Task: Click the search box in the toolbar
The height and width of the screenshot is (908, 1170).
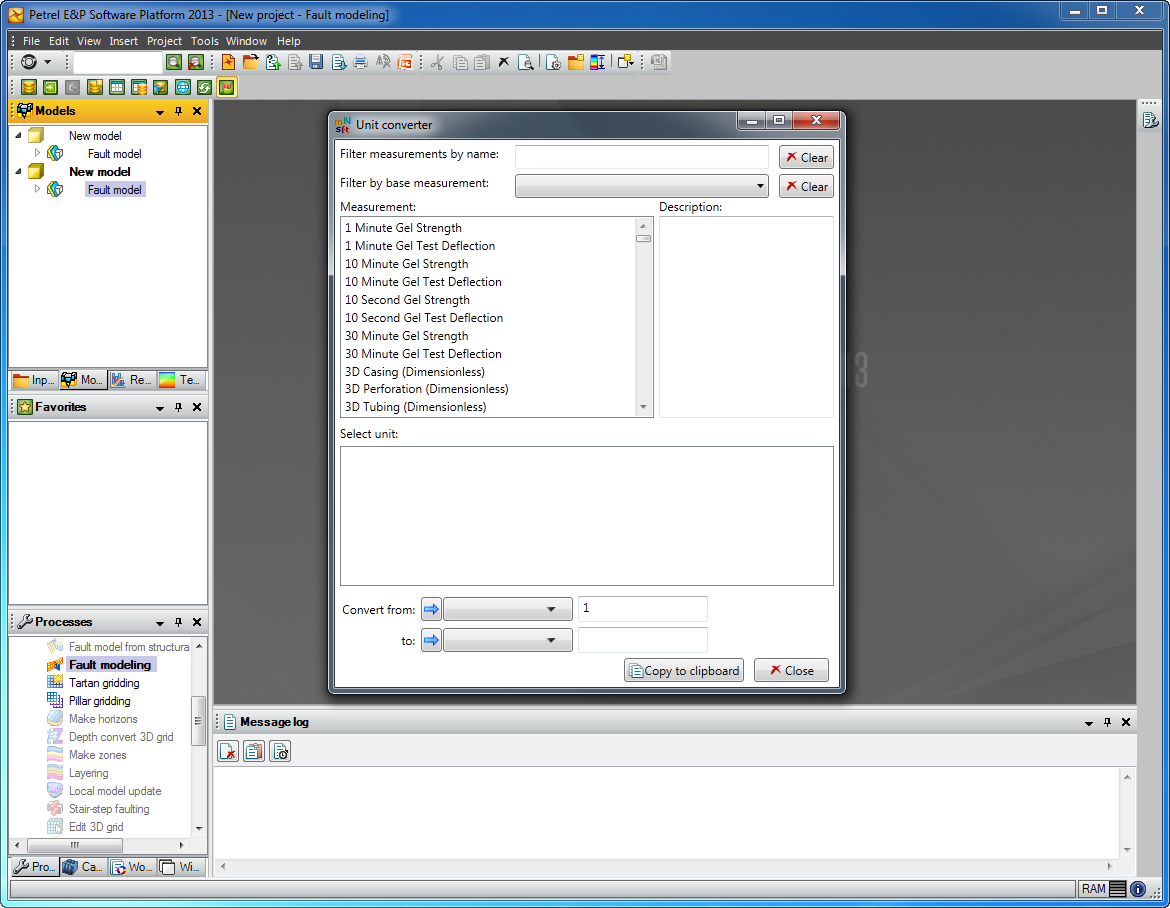Action: click(x=118, y=63)
